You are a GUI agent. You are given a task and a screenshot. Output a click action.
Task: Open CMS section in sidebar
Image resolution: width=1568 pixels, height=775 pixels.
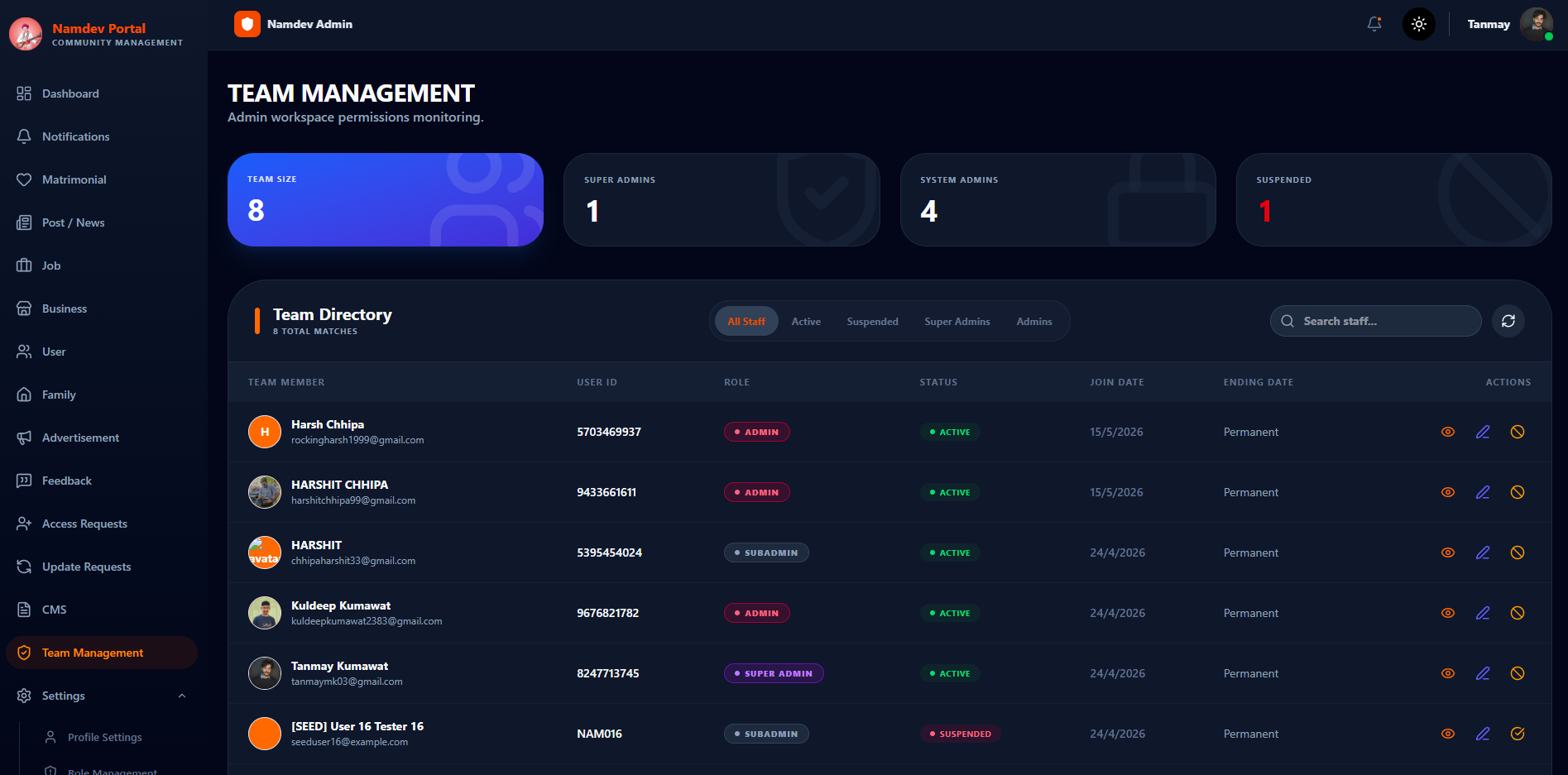click(x=102, y=610)
